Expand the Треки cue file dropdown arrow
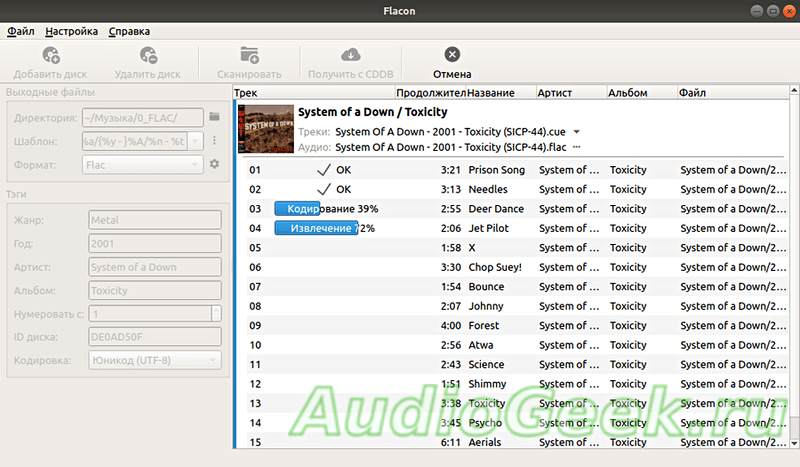 [577, 132]
